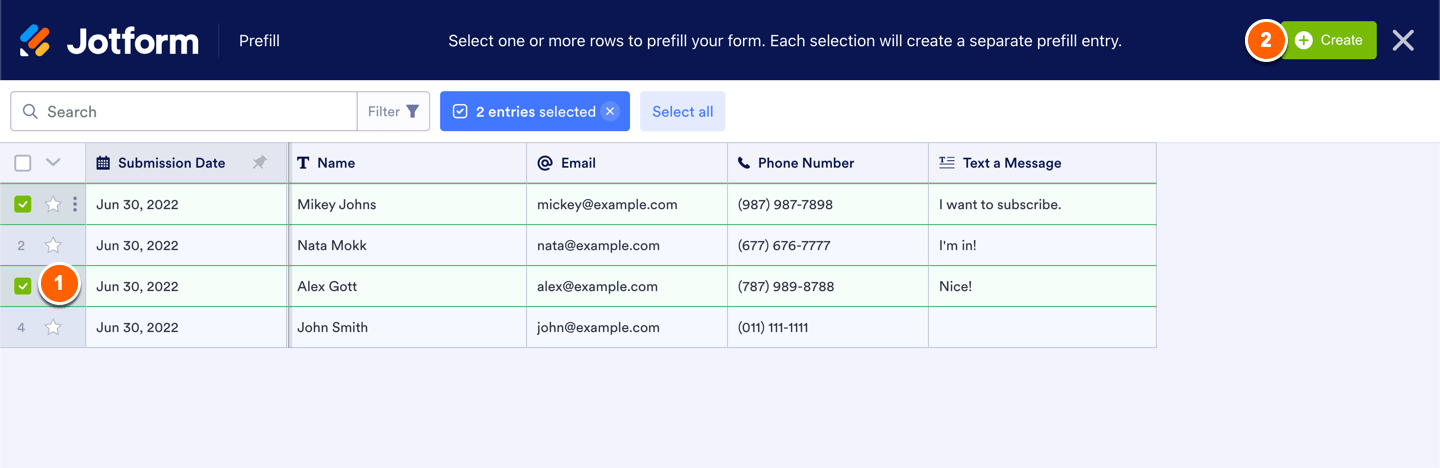1440x468 pixels.
Task: Click the Jotform logo
Action: 109,41
